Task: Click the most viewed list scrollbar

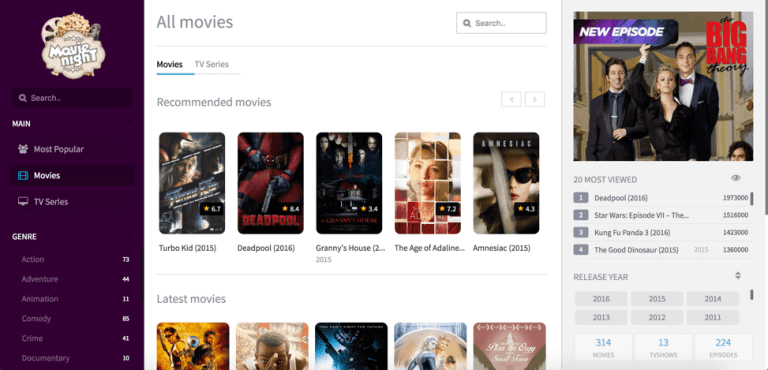Action: pyautogui.click(x=752, y=198)
